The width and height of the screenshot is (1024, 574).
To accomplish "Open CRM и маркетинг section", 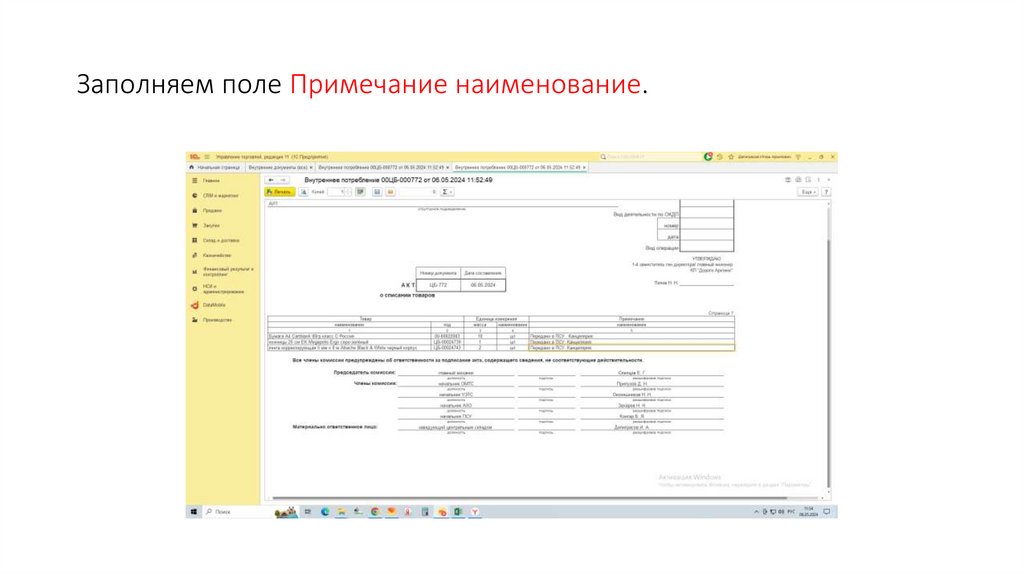I will click(219, 196).
